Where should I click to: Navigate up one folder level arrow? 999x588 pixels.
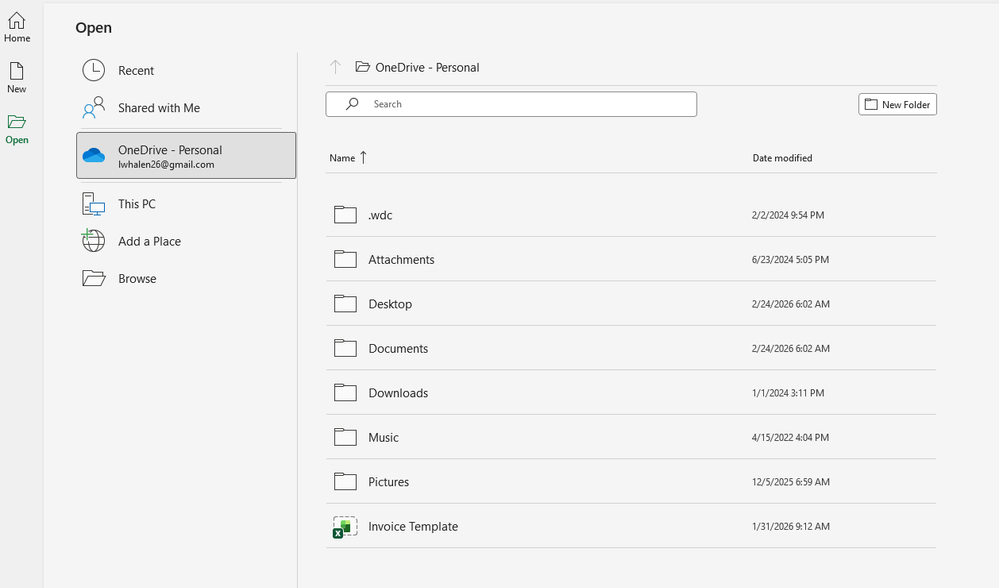click(x=335, y=67)
